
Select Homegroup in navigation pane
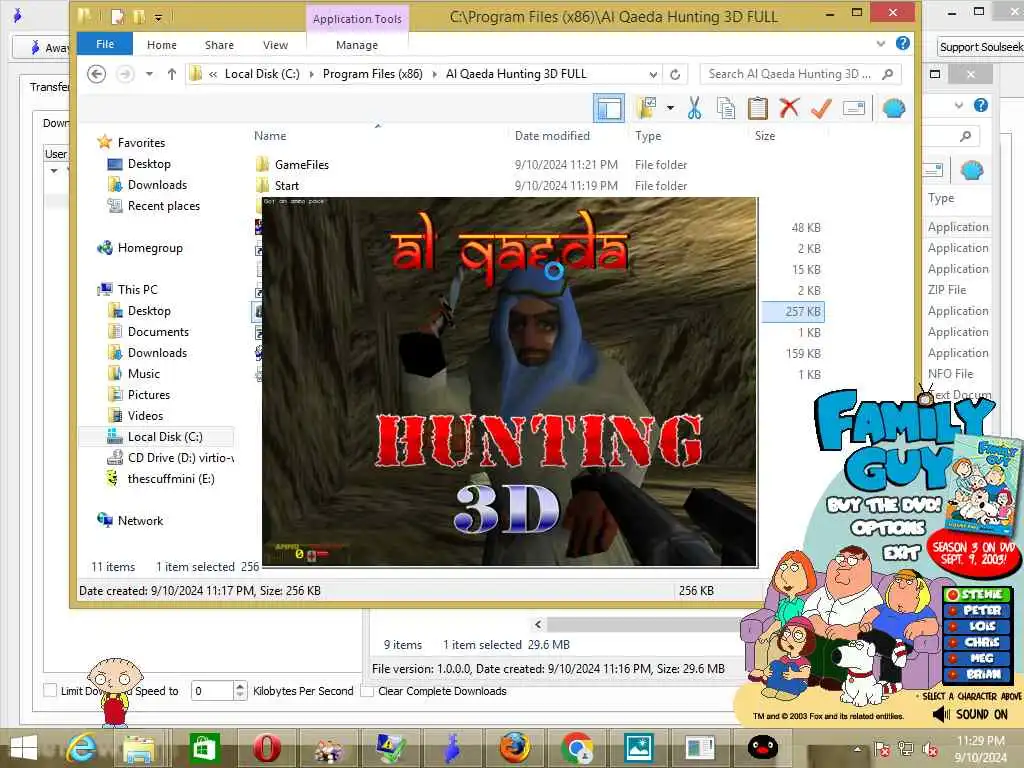(x=150, y=248)
